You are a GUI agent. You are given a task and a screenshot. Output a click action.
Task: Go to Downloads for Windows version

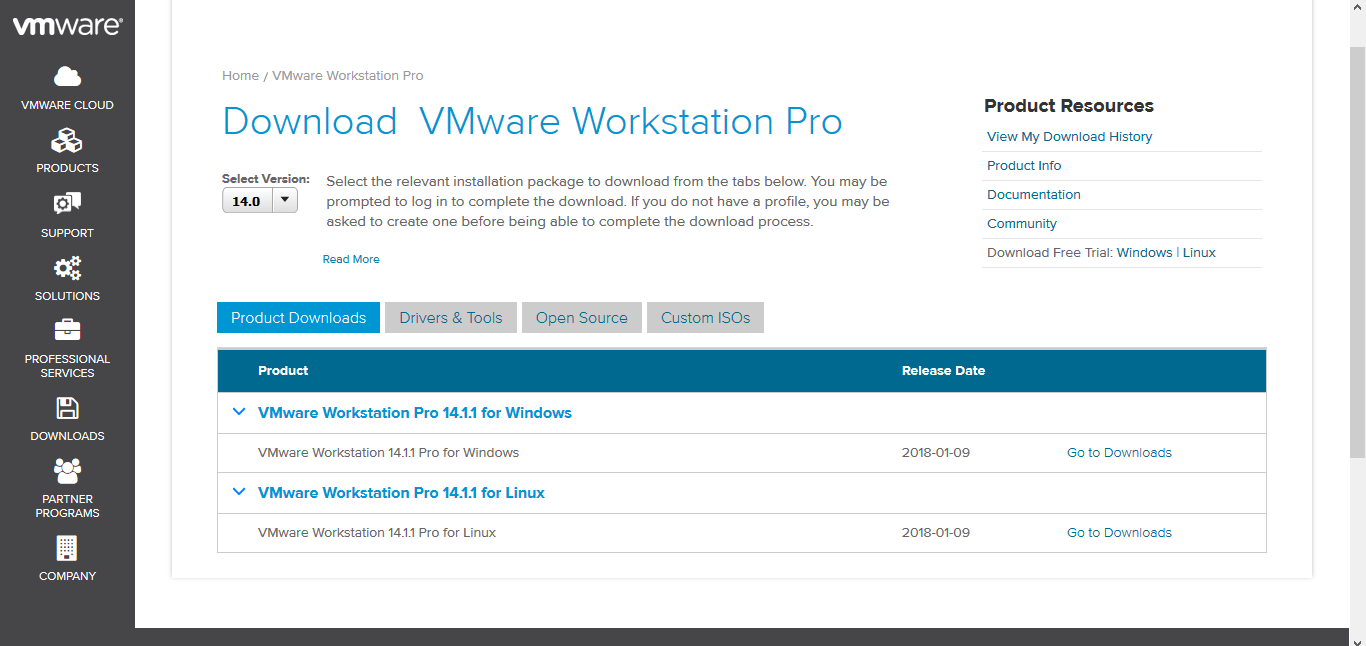1119,453
